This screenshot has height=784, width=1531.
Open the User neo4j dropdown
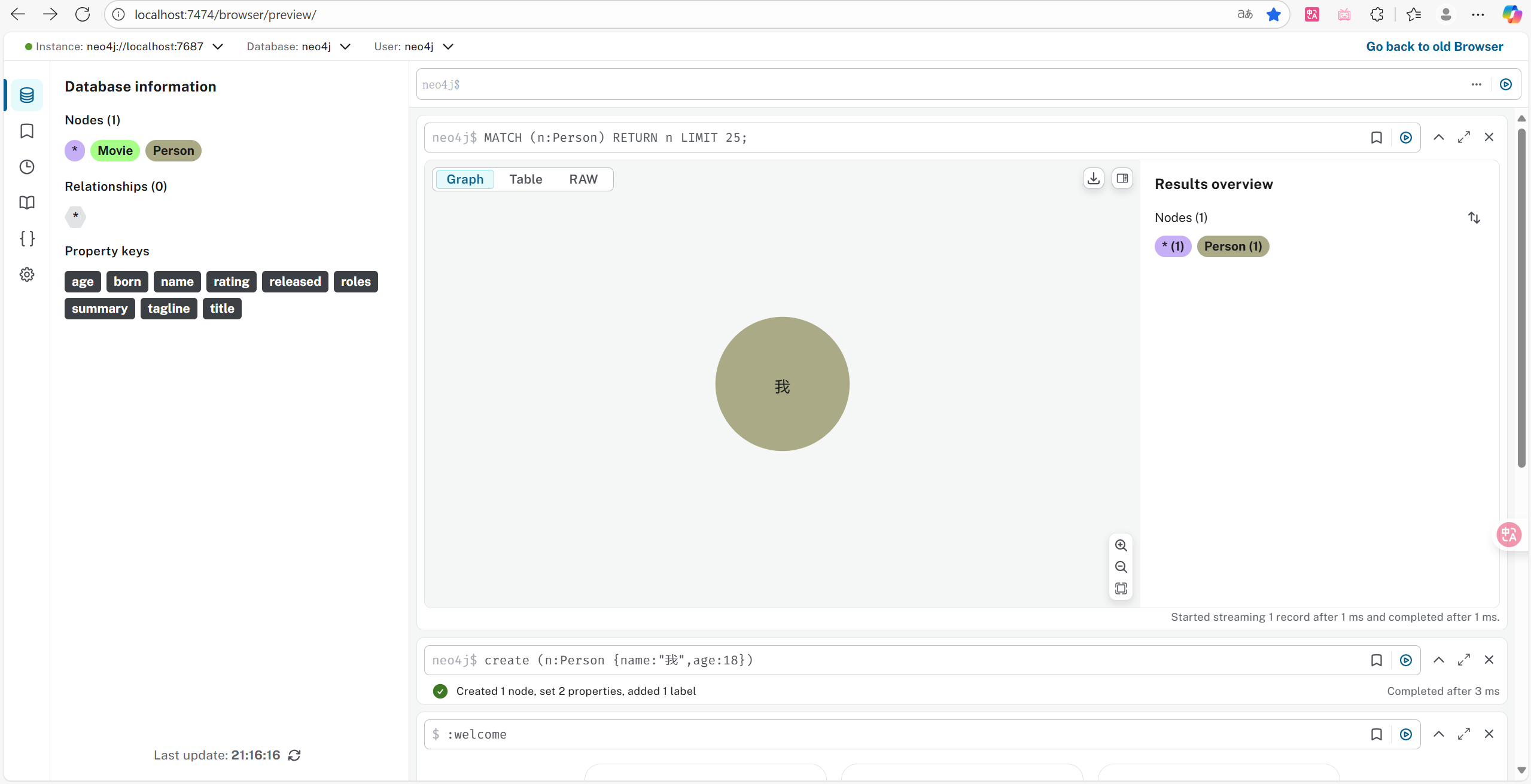pos(448,47)
